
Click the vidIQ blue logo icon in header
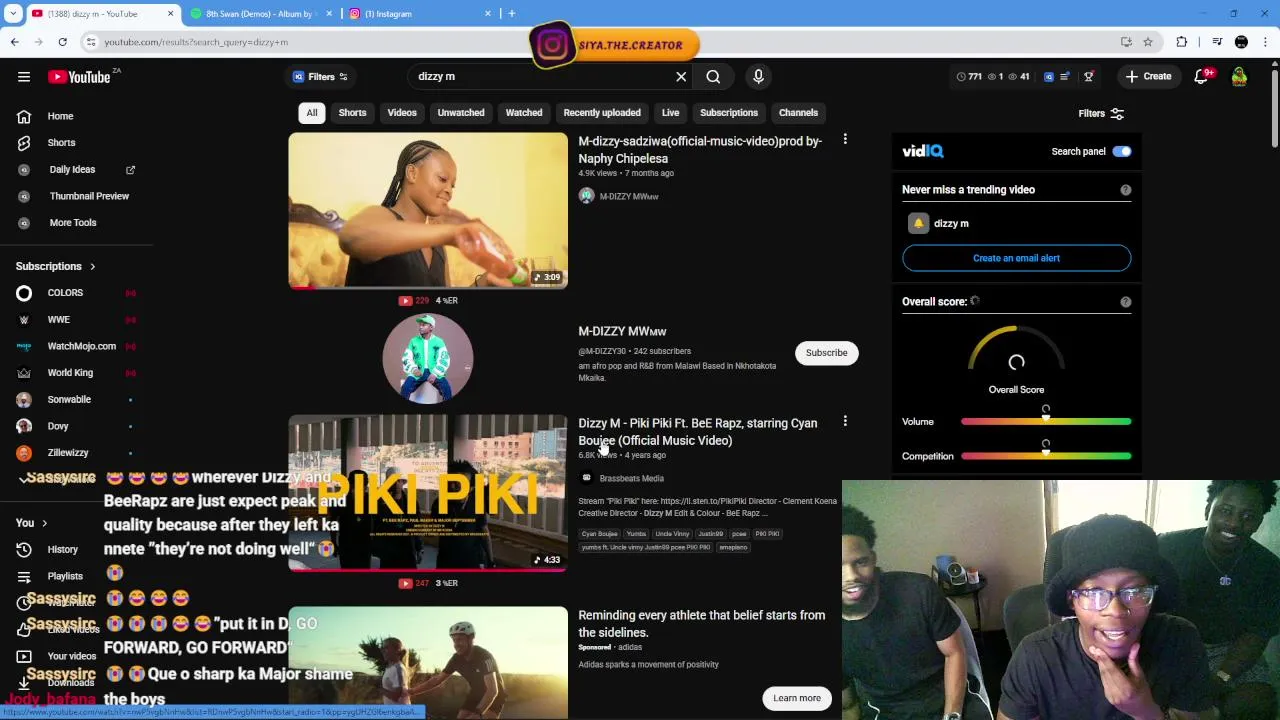tap(1049, 76)
